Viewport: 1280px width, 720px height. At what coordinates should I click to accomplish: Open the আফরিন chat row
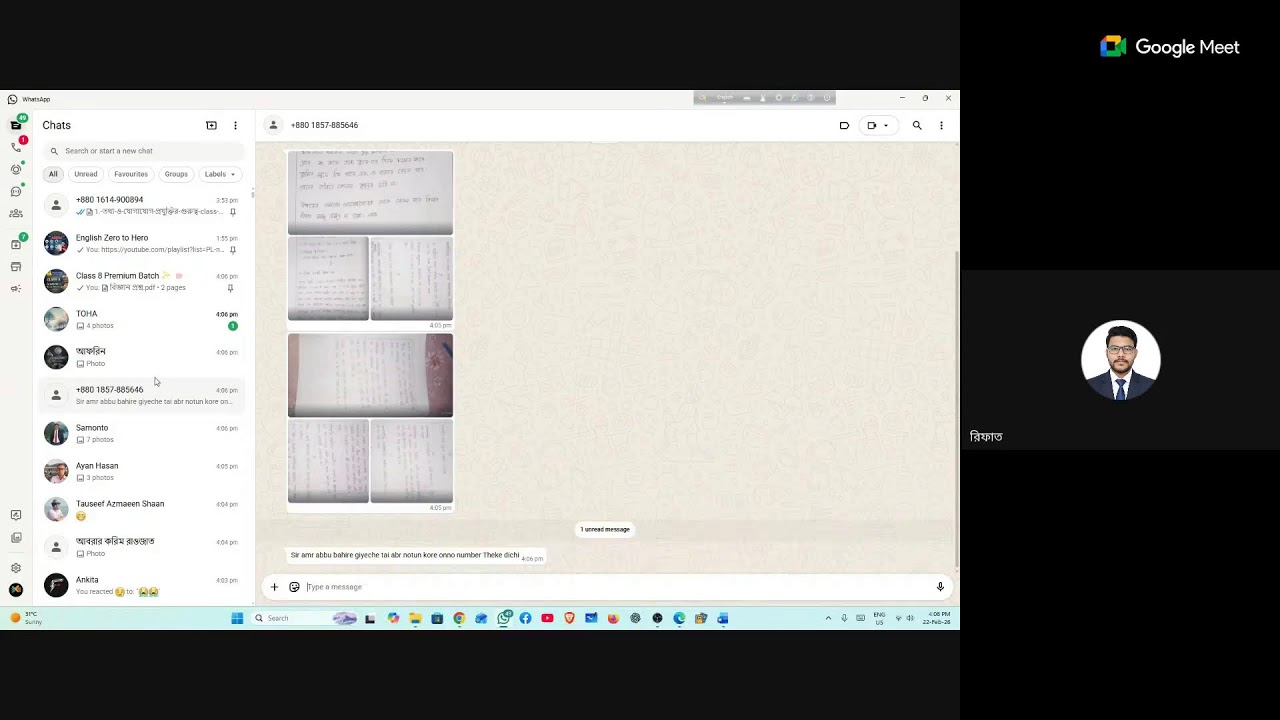(x=143, y=357)
